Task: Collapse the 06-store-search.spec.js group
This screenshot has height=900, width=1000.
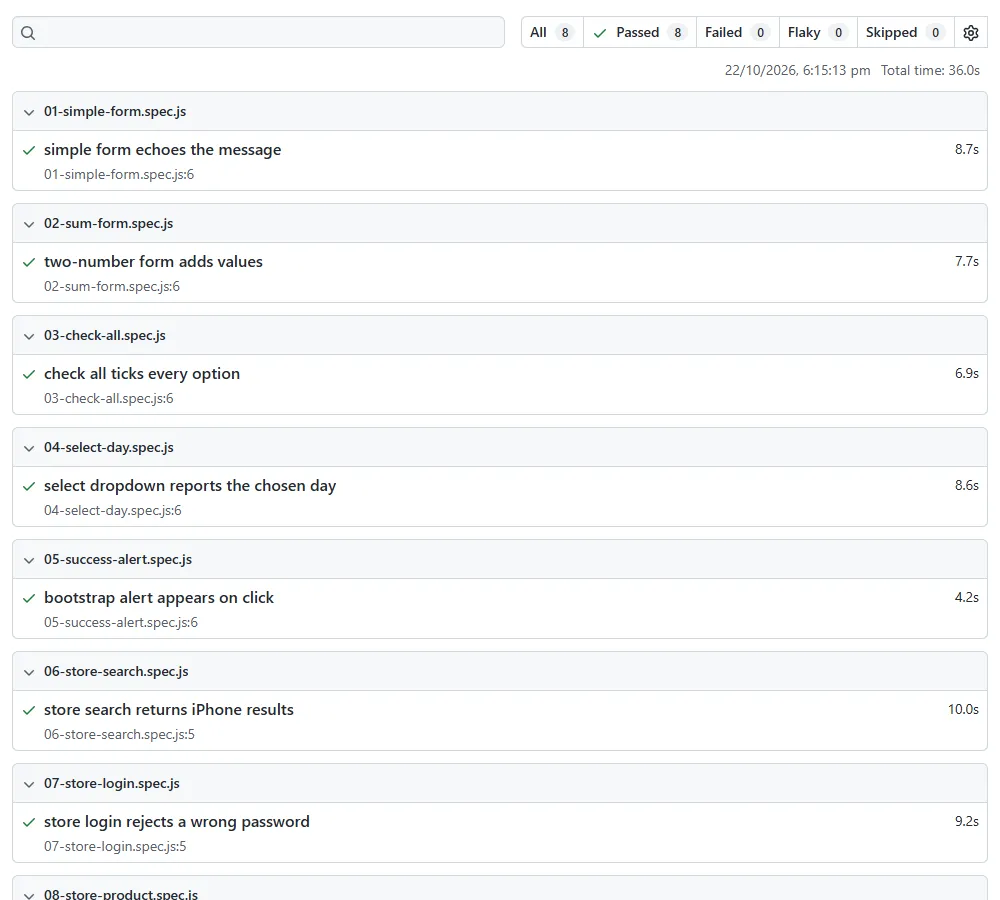Action: click(29, 672)
